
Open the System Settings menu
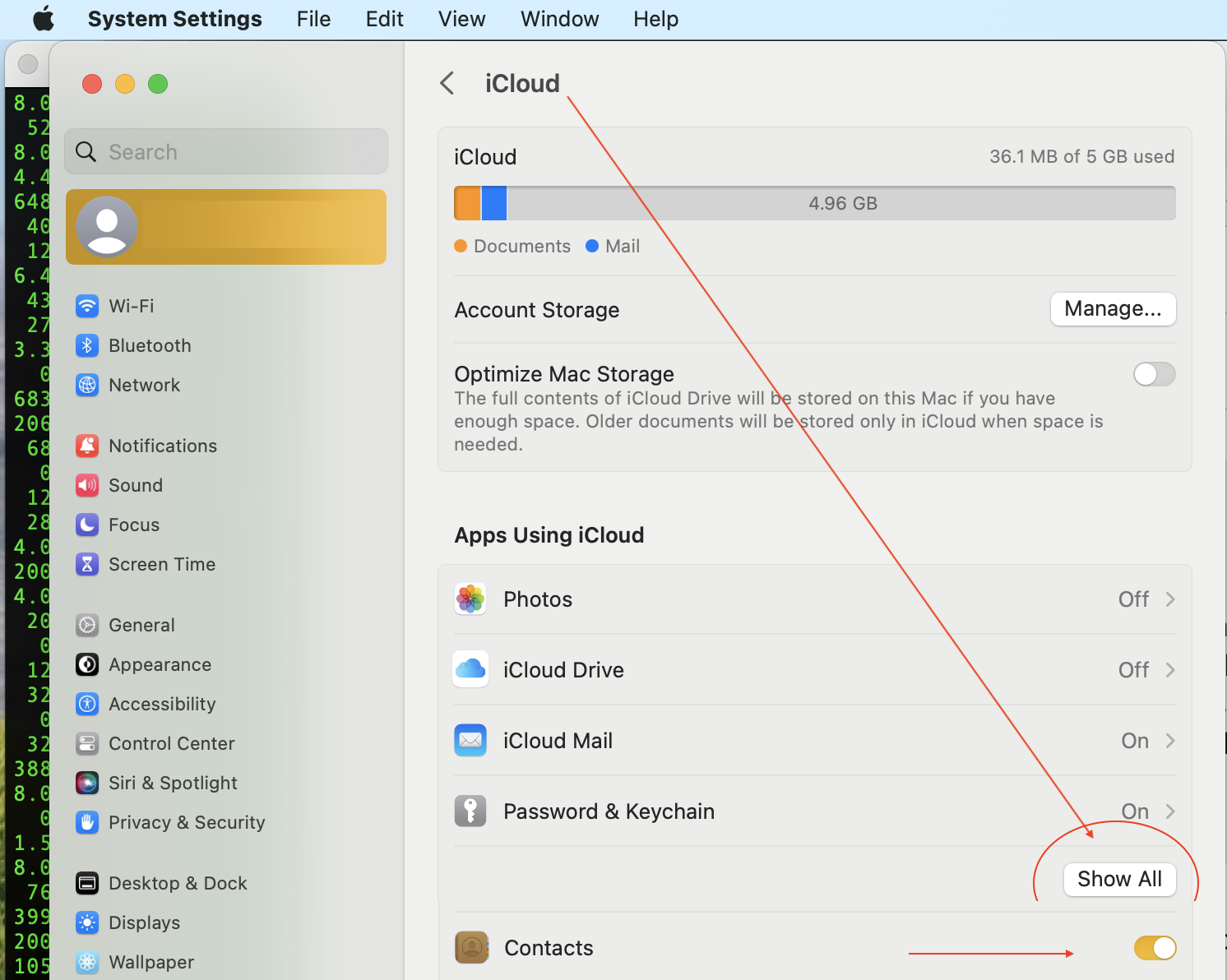pos(175,19)
